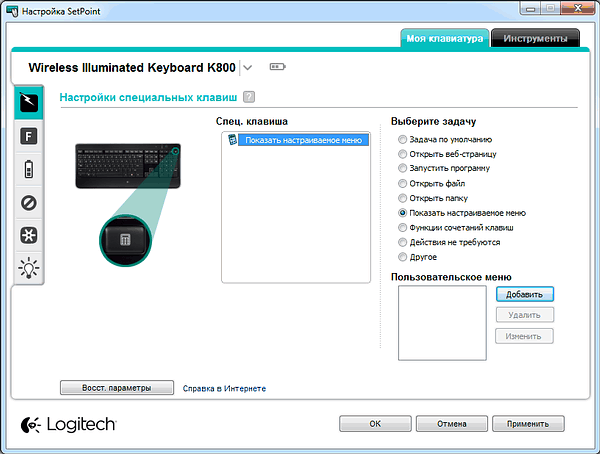Open special keys settings sidebar icon
Image resolution: width=600 pixels, height=454 pixels.
point(29,102)
